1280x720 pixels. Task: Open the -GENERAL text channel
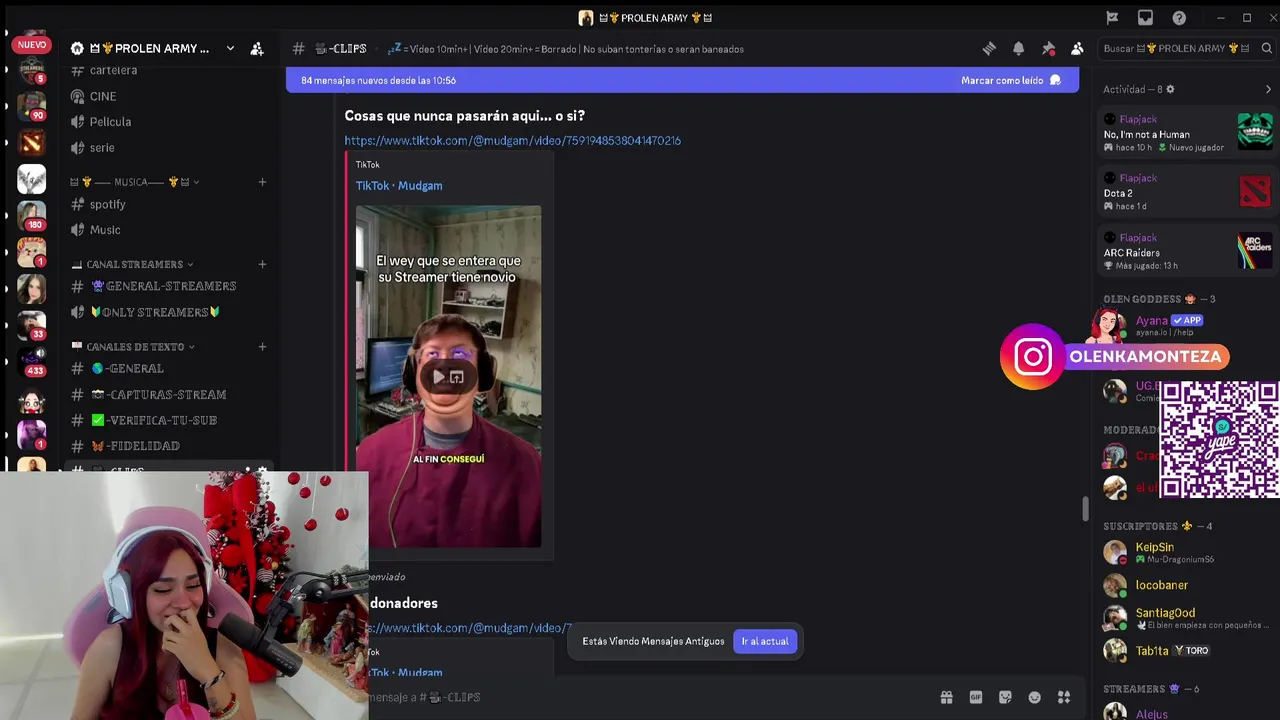pyautogui.click(x=128, y=369)
